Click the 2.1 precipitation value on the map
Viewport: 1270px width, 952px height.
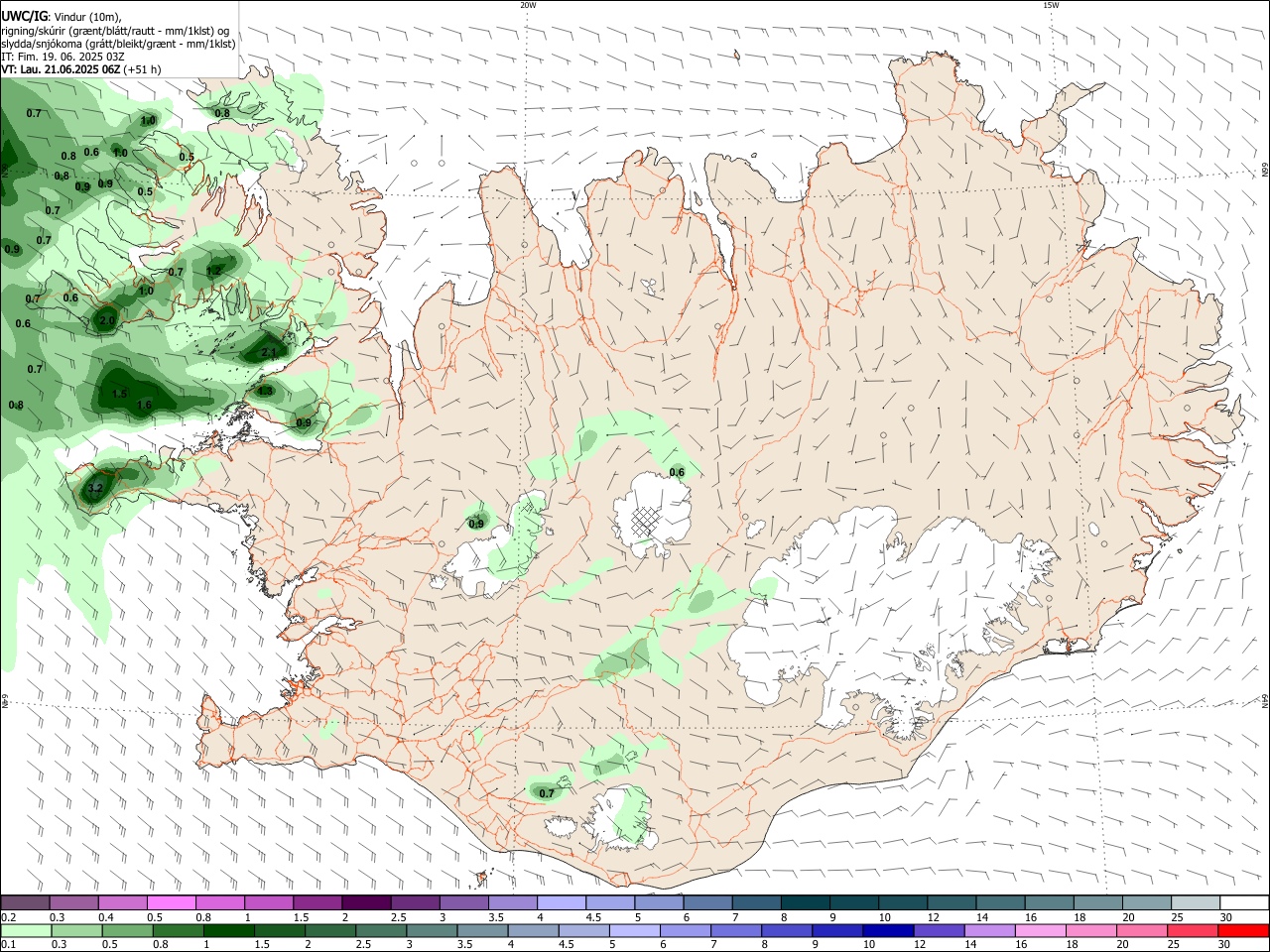(269, 352)
